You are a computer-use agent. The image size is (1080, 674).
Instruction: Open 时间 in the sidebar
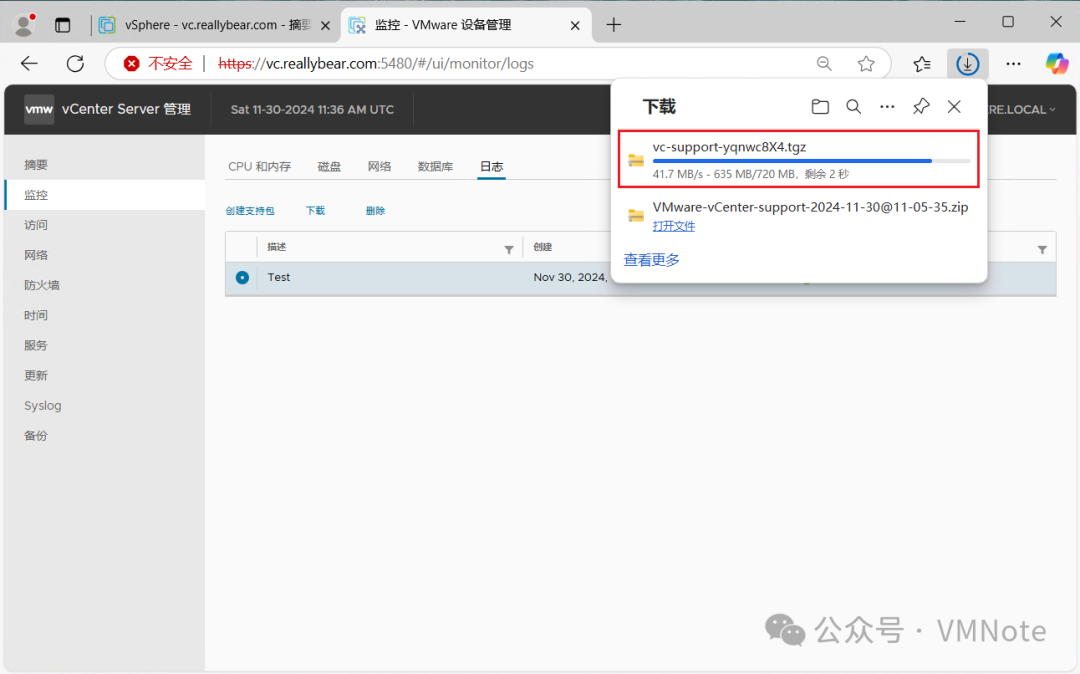click(x=36, y=315)
